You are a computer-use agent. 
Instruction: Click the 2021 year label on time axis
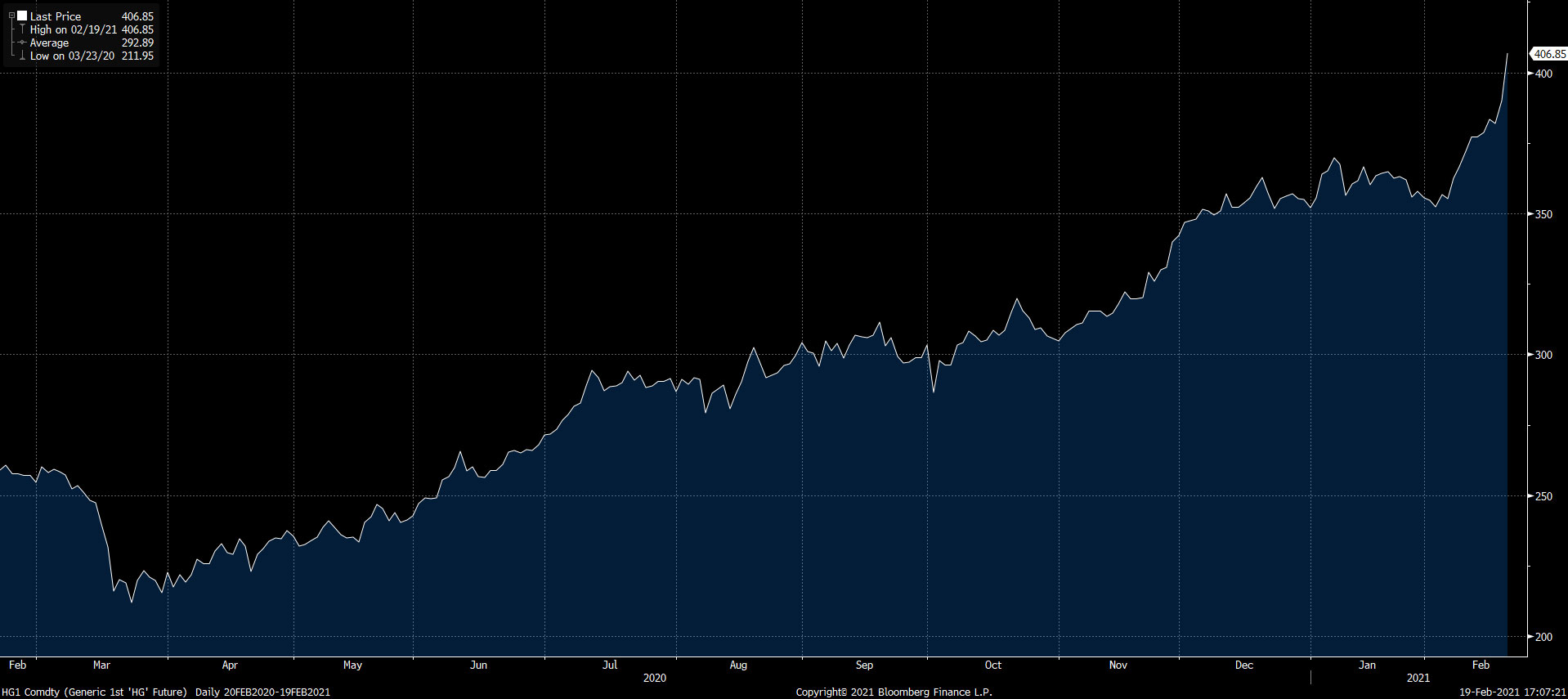[x=1418, y=678]
